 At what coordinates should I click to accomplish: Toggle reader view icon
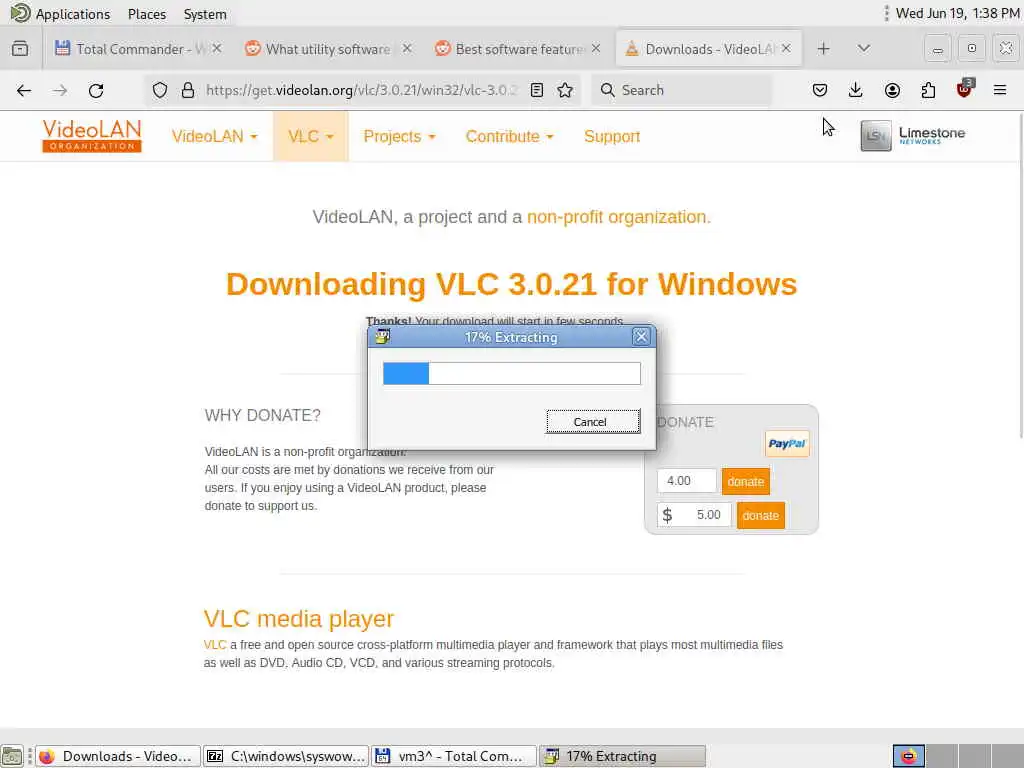537,90
